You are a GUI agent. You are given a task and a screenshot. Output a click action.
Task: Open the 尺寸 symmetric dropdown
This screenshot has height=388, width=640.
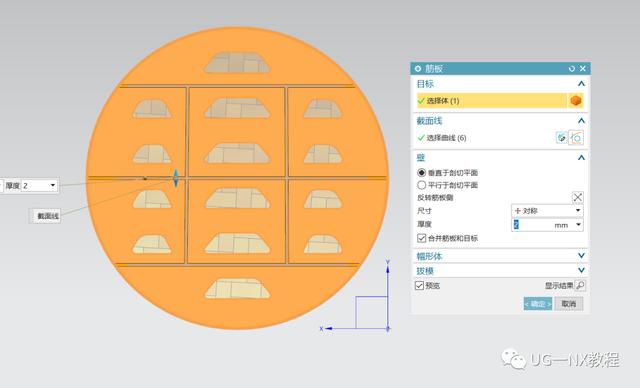tap(547, 211)
